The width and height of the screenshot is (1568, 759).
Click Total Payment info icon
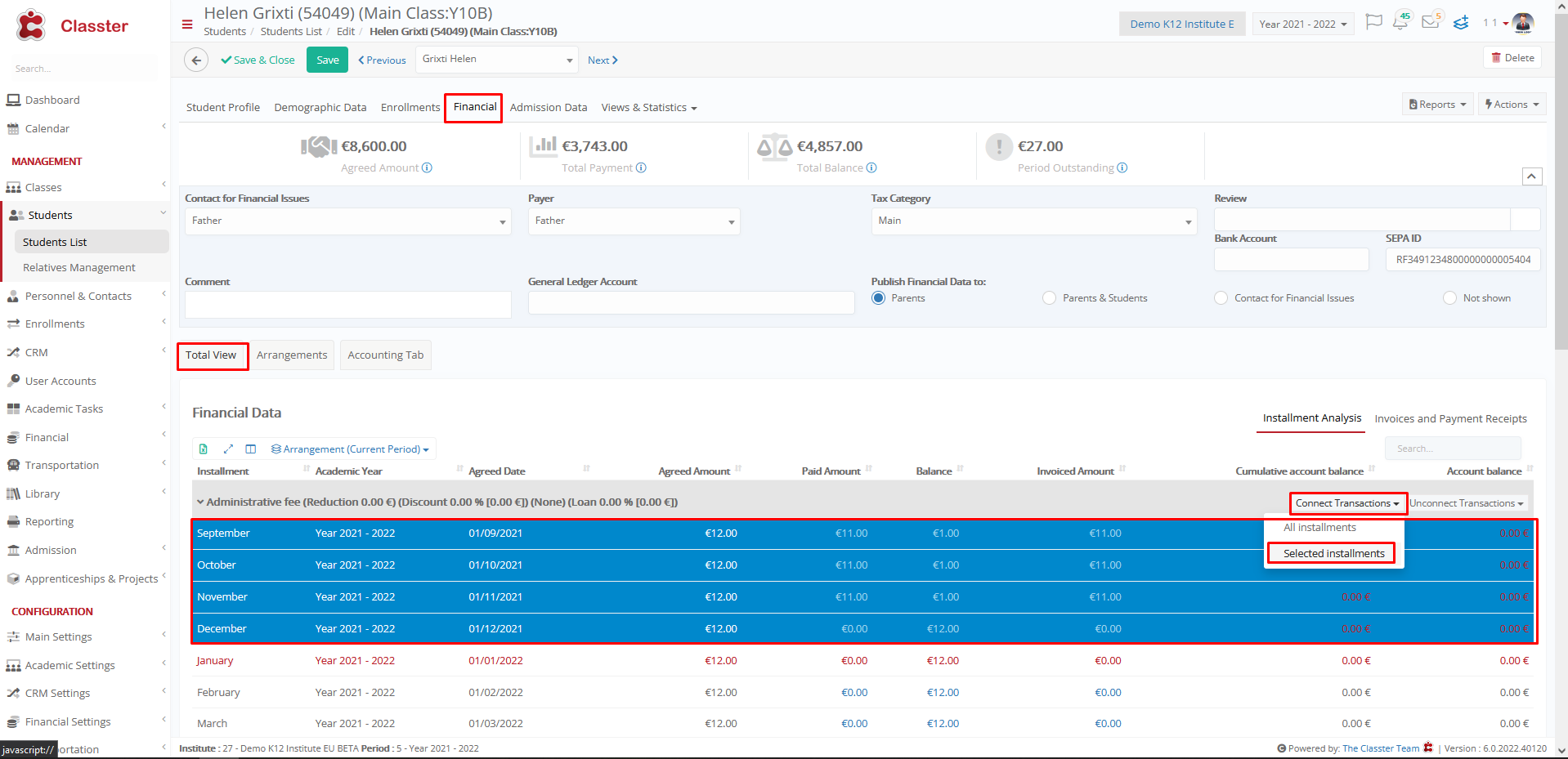(x=641, y=167)
